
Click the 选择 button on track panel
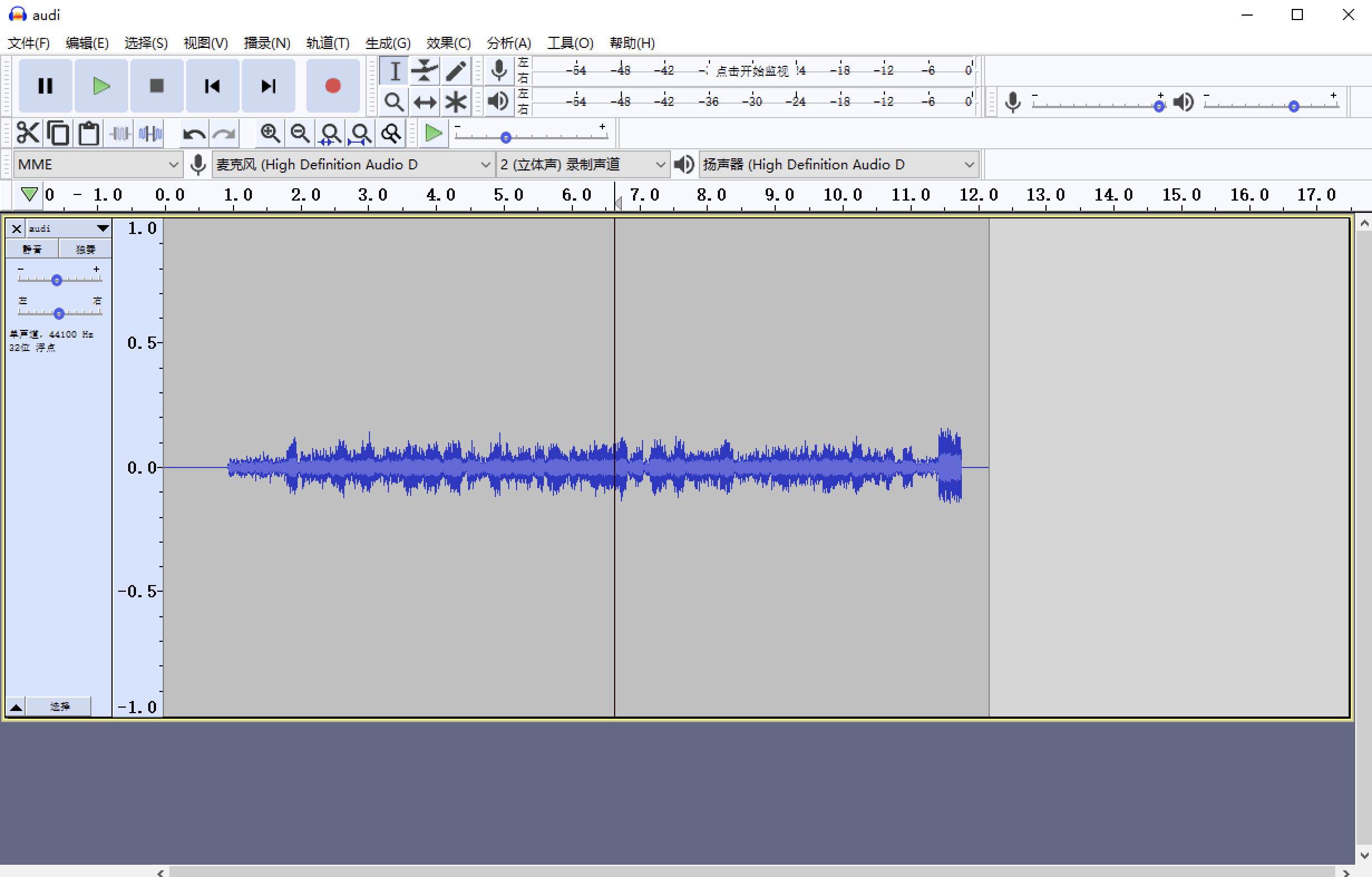pyautogui.click(x=59, y=706)
